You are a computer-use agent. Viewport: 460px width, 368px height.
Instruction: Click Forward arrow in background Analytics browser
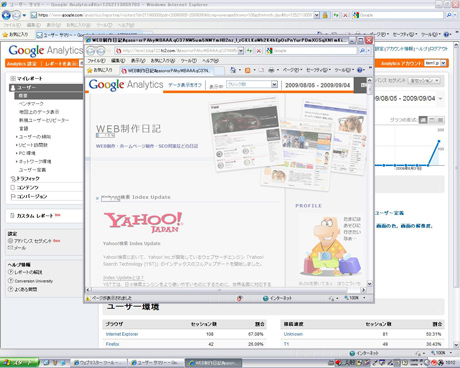click(x=16, y=15)
